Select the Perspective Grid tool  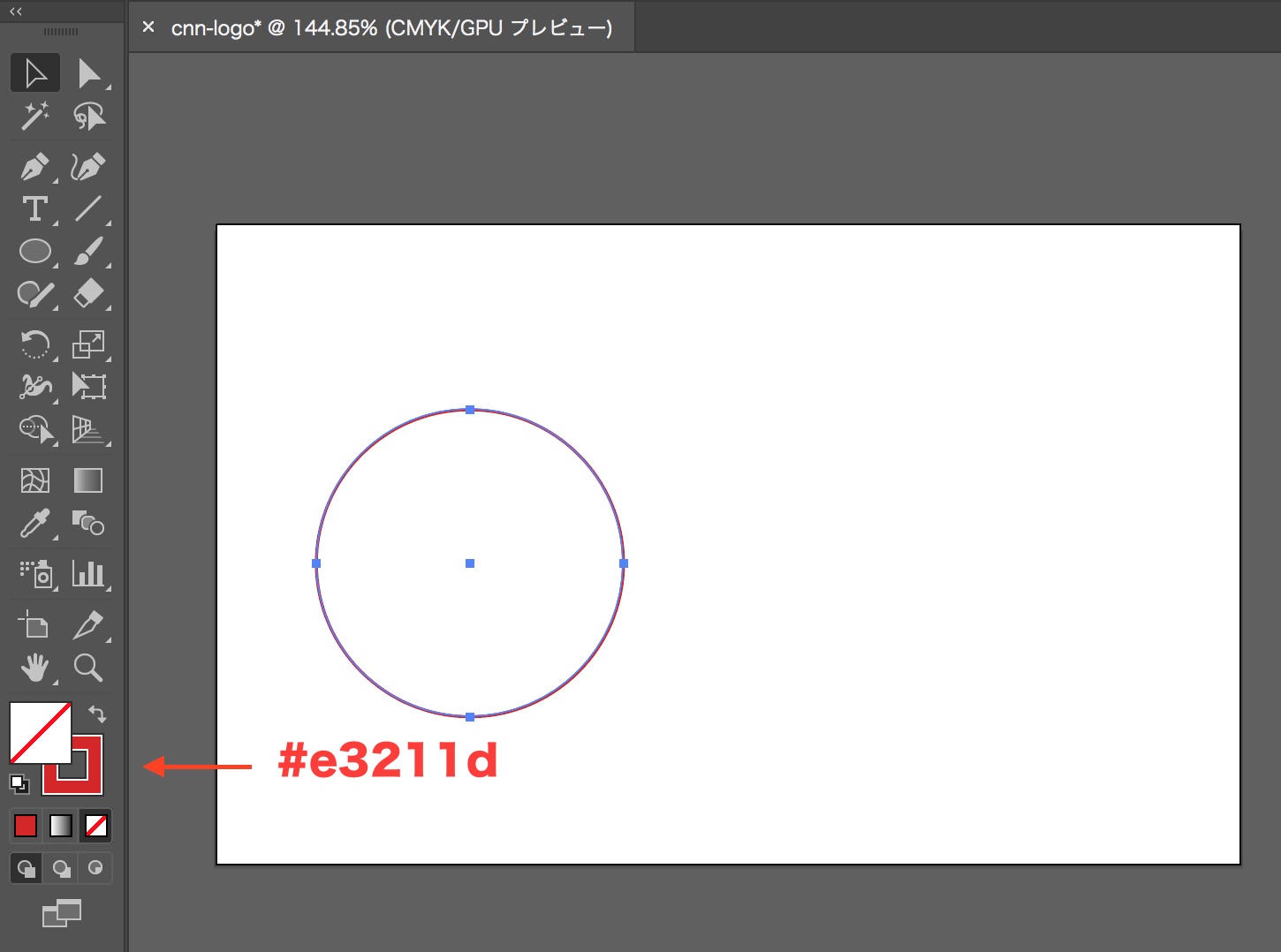(x=88, y=429)
